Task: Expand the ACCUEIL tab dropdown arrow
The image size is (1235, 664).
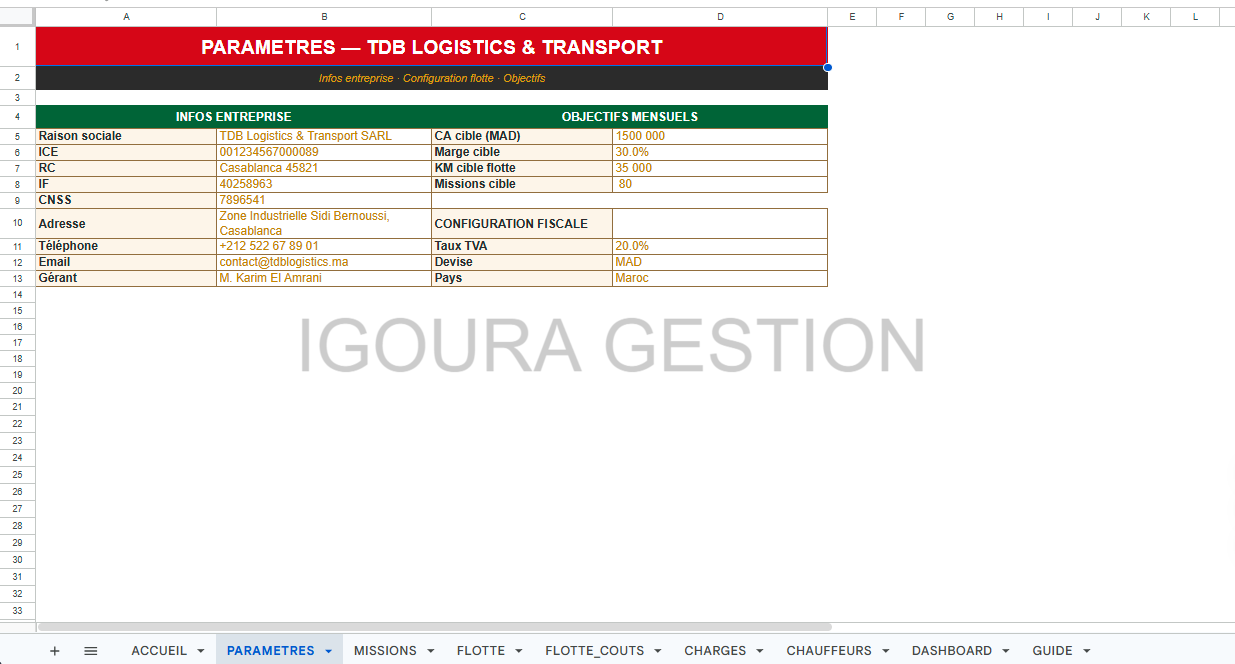Action: pyautogui.click(x=200, y=651)
